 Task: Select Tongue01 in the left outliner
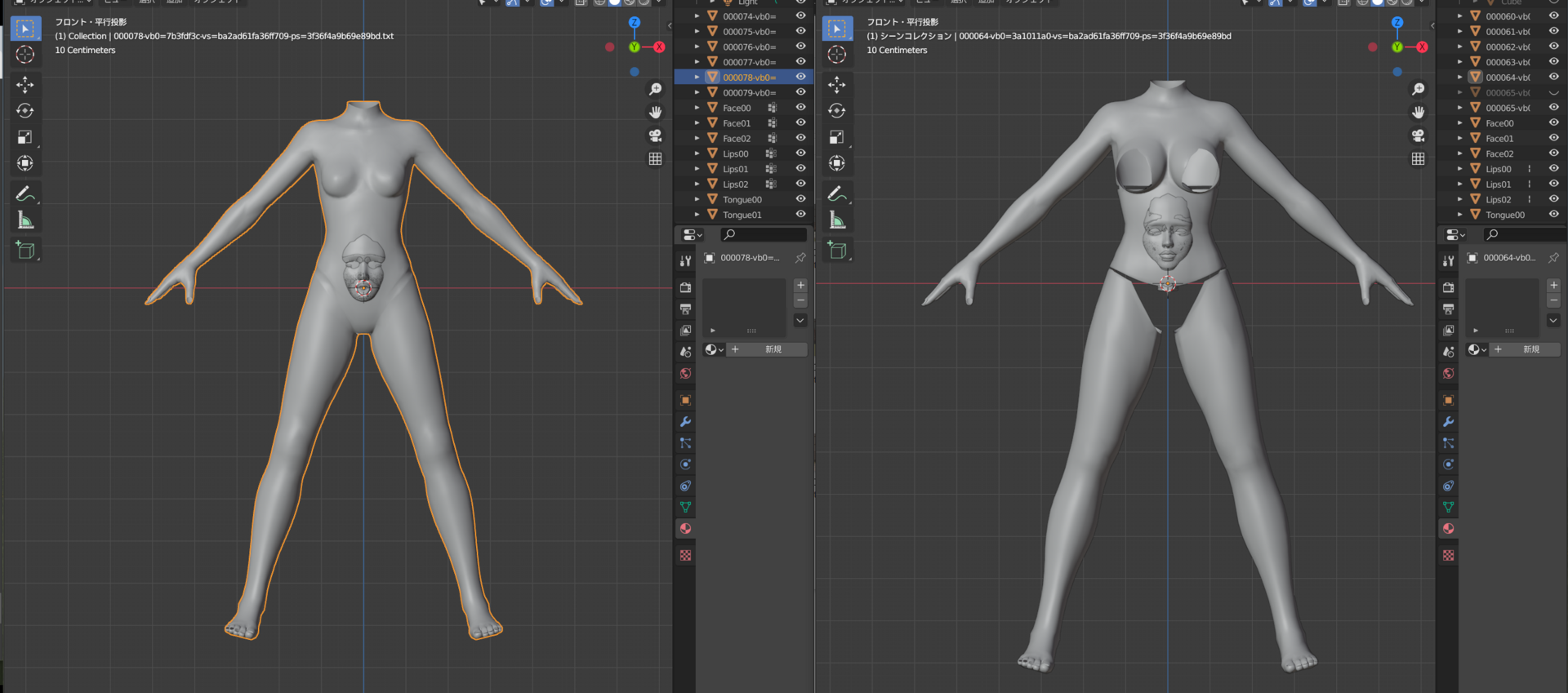pyautogui.click(x=742, y=215)
